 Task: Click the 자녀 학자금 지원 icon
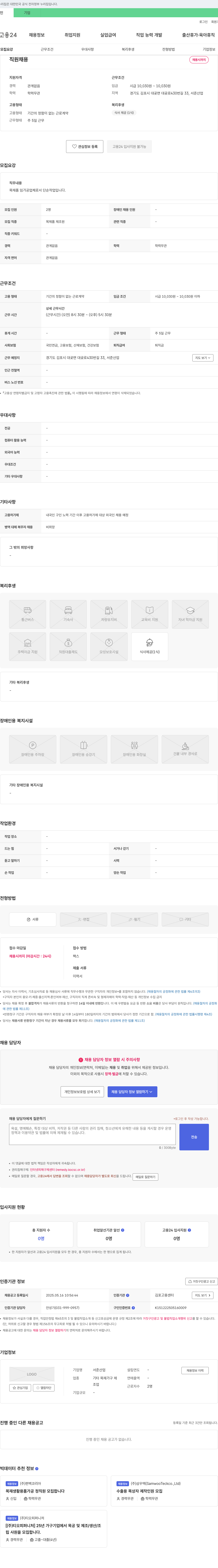coord(191,614)
